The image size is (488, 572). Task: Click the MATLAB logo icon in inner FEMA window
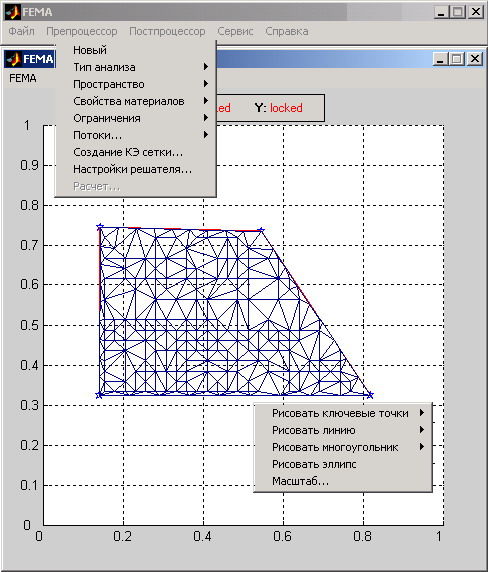pos(13,59)
